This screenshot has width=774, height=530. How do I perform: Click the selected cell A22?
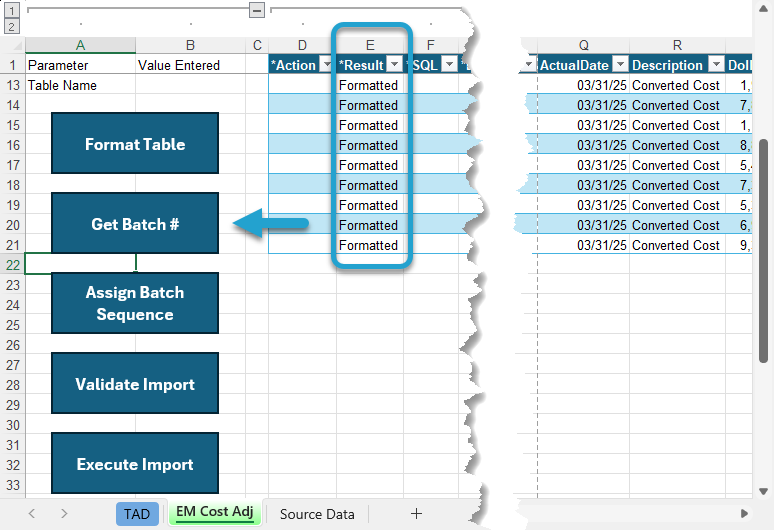(80, 264)
